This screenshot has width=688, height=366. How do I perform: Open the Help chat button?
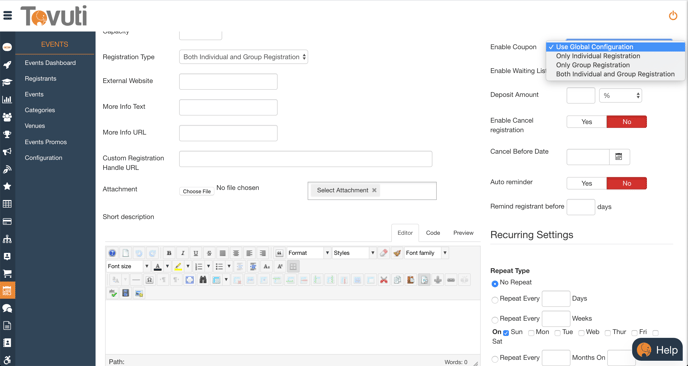(x=657, y=350)
